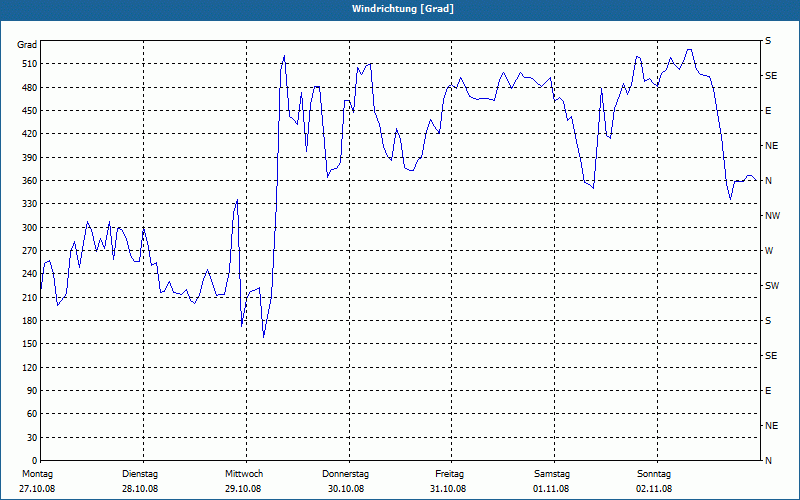Click the SW compass direction label

[772, 286]
